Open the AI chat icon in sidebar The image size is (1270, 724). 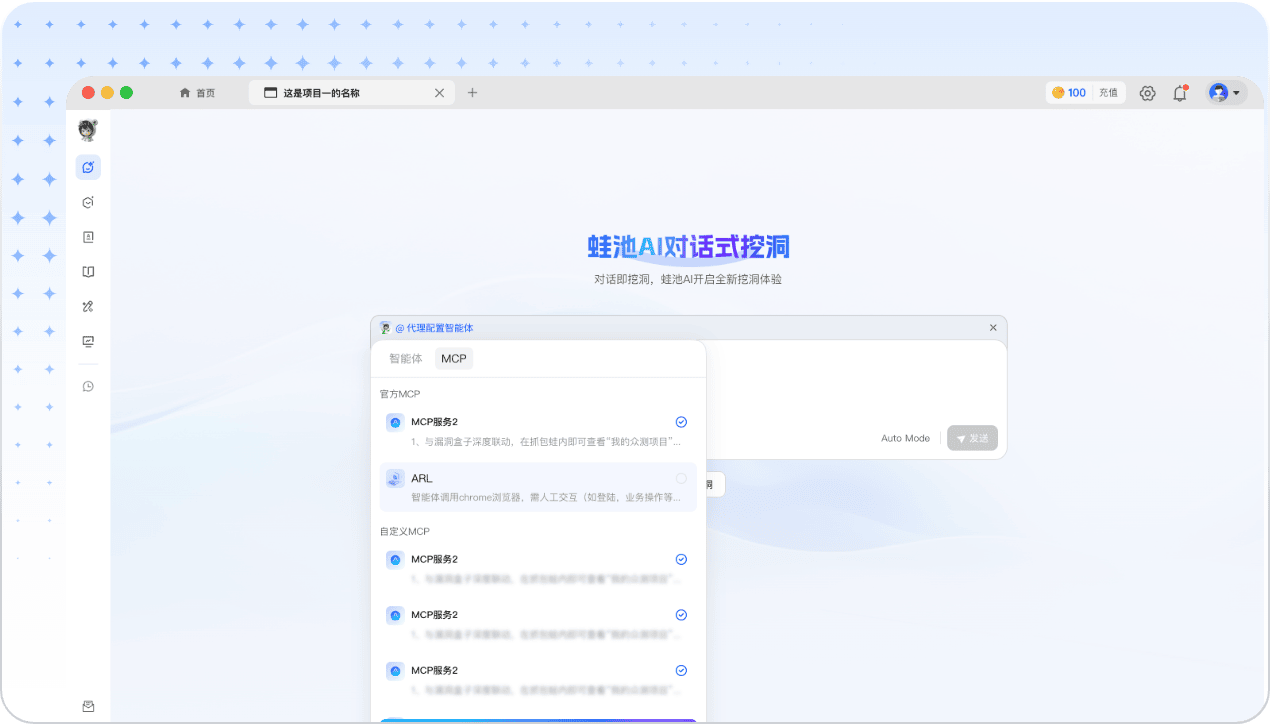tap(88, 167)
